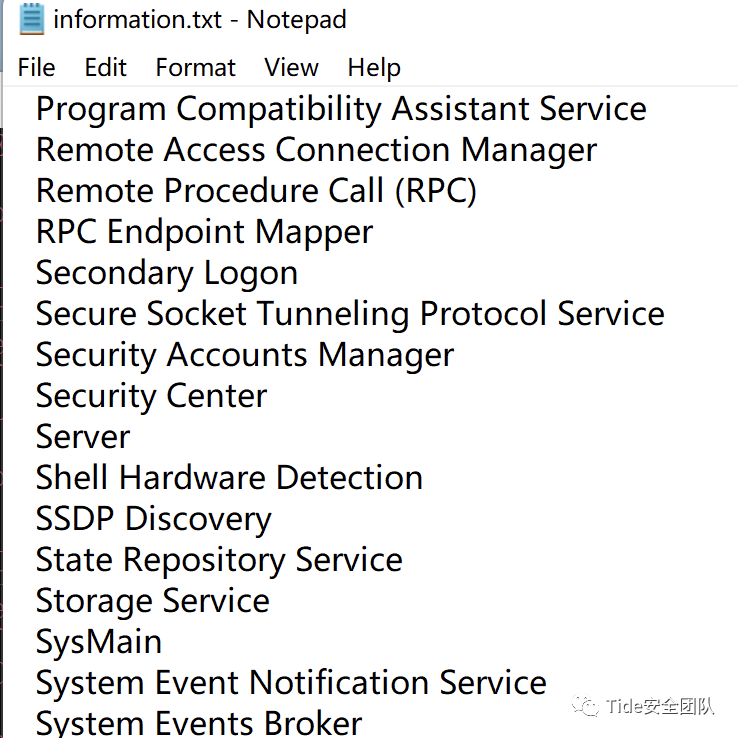The height and width of the screenshot is (738, 738).
Task: Click the Remote Procedure Call (RPC) line
Action: pos(256,191)
